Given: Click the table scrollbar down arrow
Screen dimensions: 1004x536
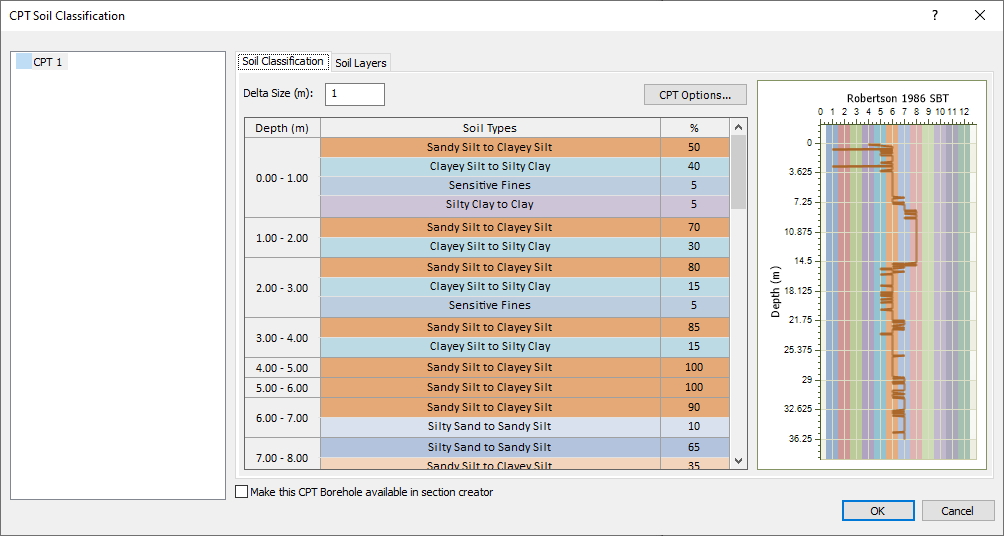Looking at the screenshot, I should coord(738,460).
